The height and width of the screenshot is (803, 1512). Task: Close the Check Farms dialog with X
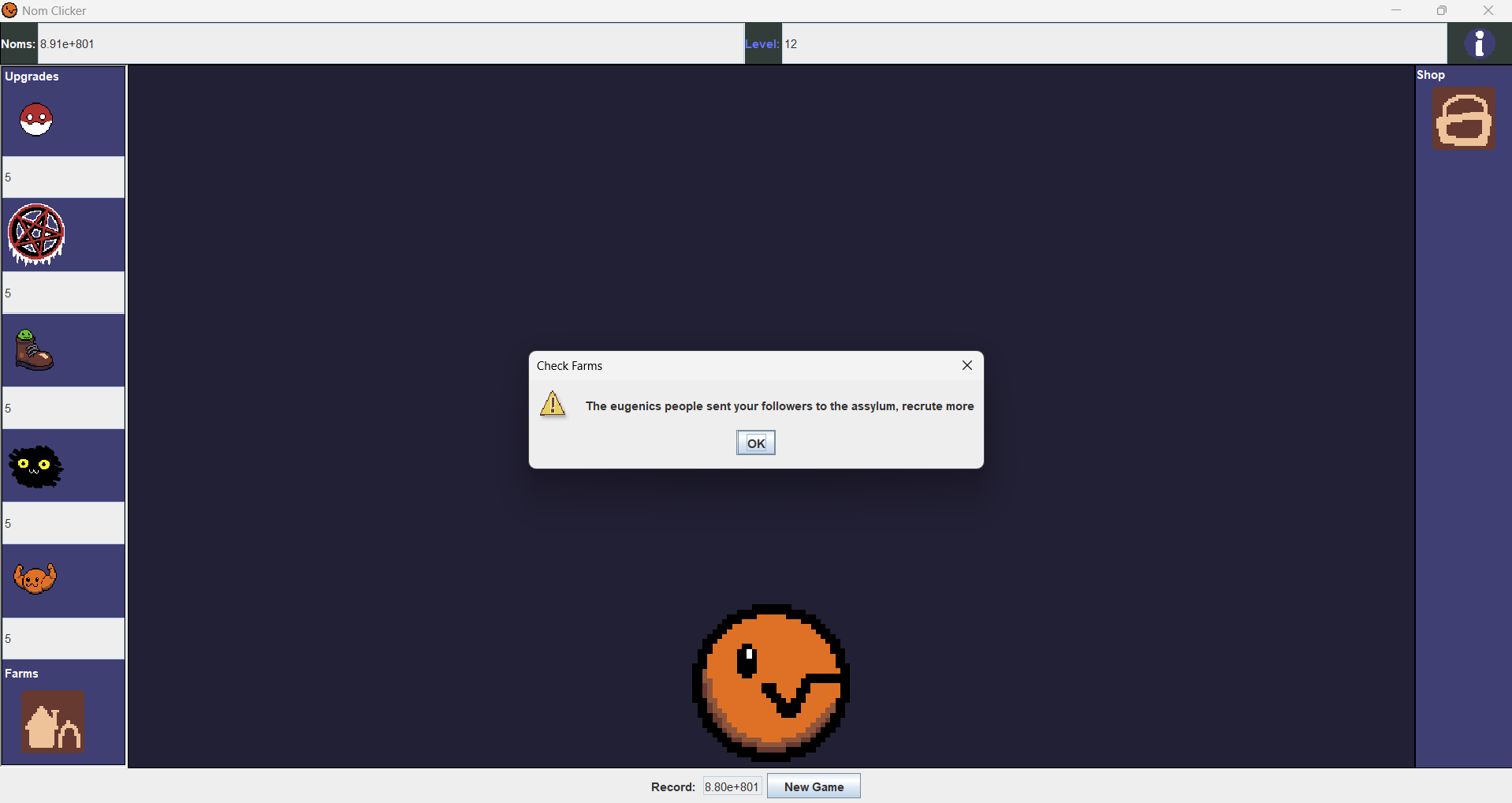pyautogui.click(x=966, y=365)
